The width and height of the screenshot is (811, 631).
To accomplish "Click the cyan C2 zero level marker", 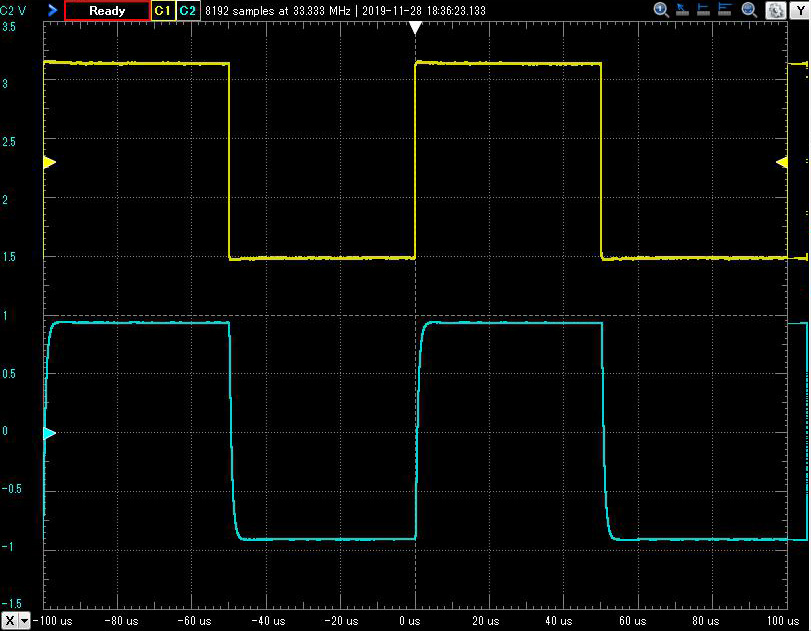I will 49,433.
